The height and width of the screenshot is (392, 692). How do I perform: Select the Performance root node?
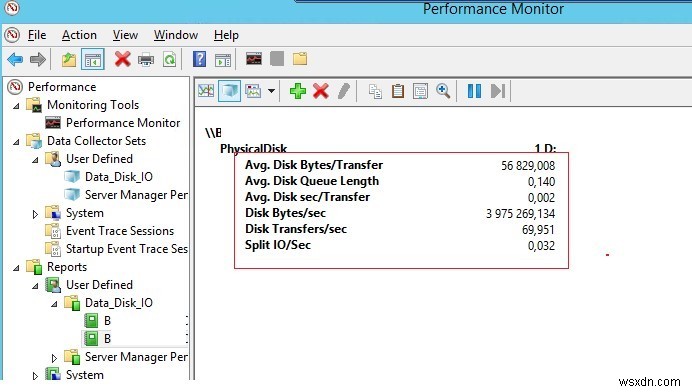coord(62,87)
